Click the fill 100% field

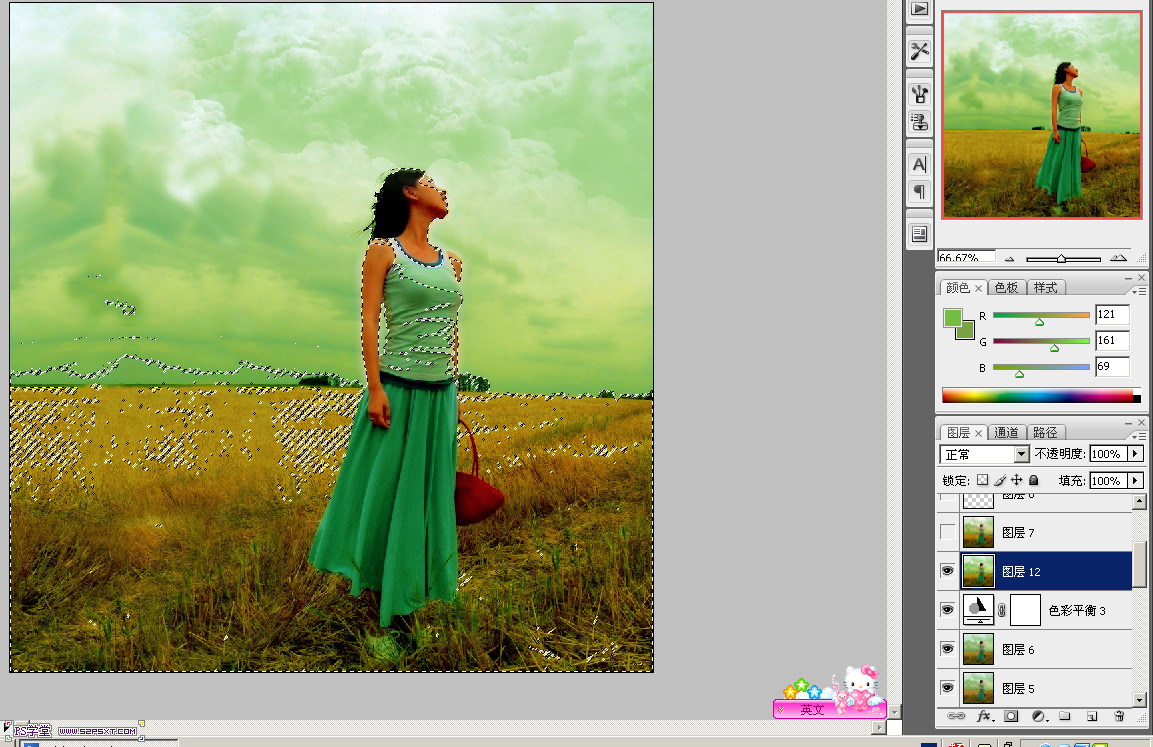point(1109,480)
